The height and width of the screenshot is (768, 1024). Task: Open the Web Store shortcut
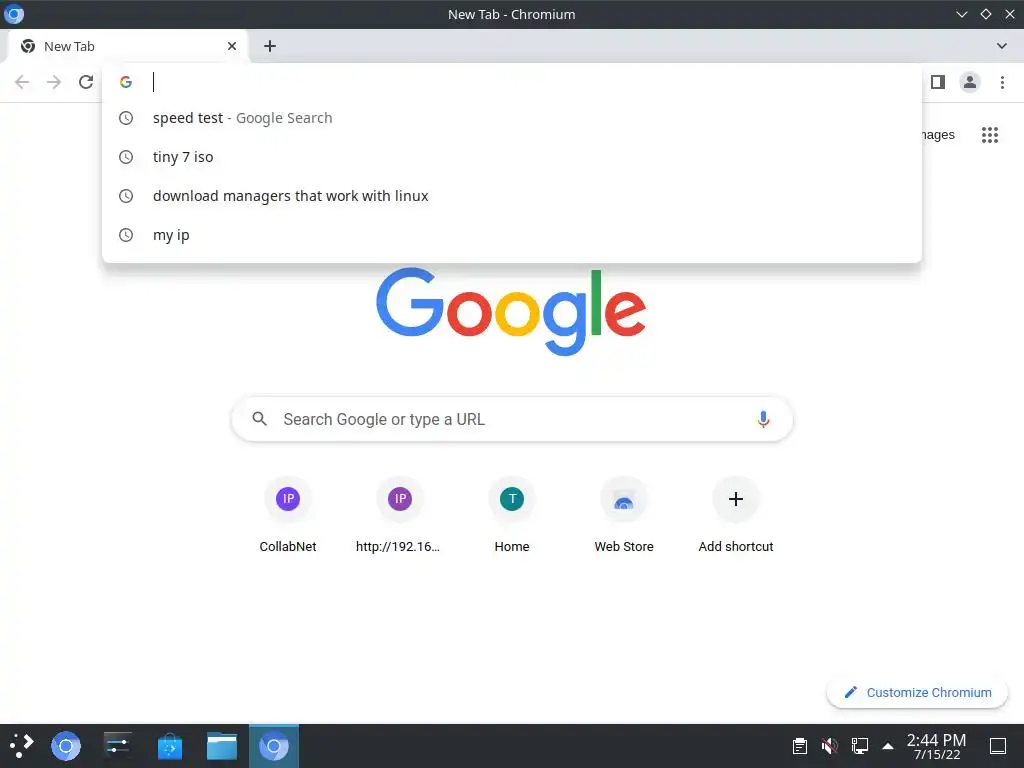[x=624, y=515]
